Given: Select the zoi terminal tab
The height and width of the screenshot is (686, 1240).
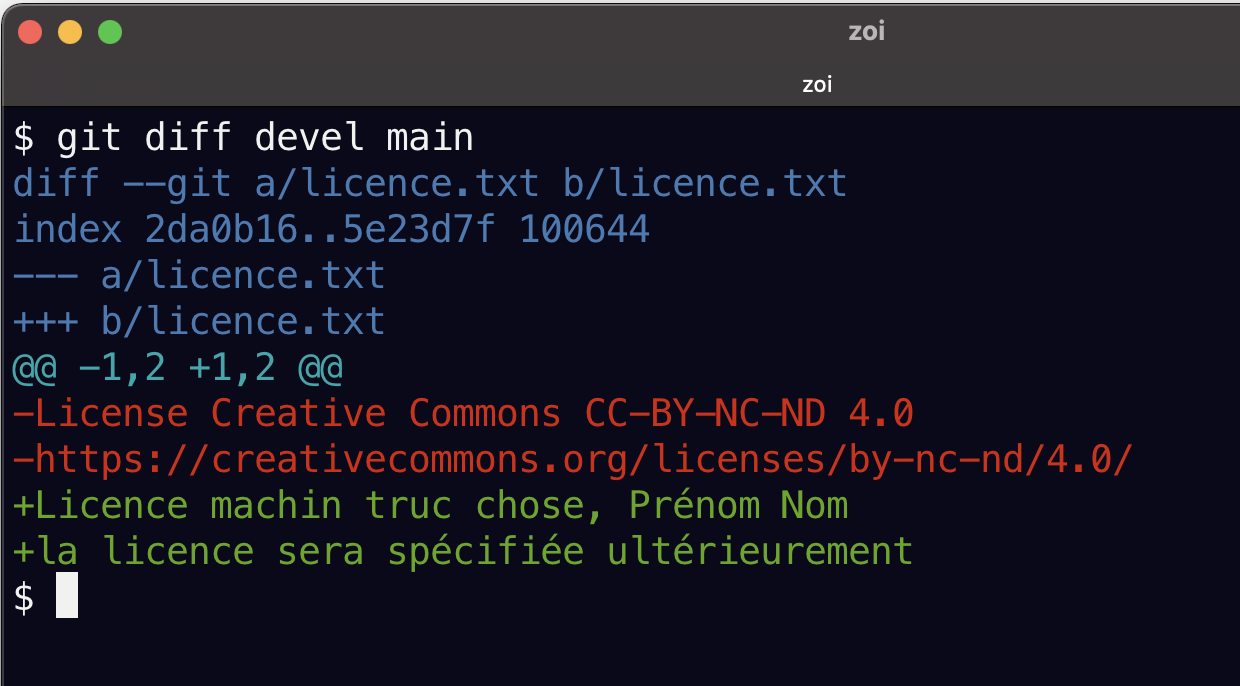Looking at the screenshot, I should 817,85.
